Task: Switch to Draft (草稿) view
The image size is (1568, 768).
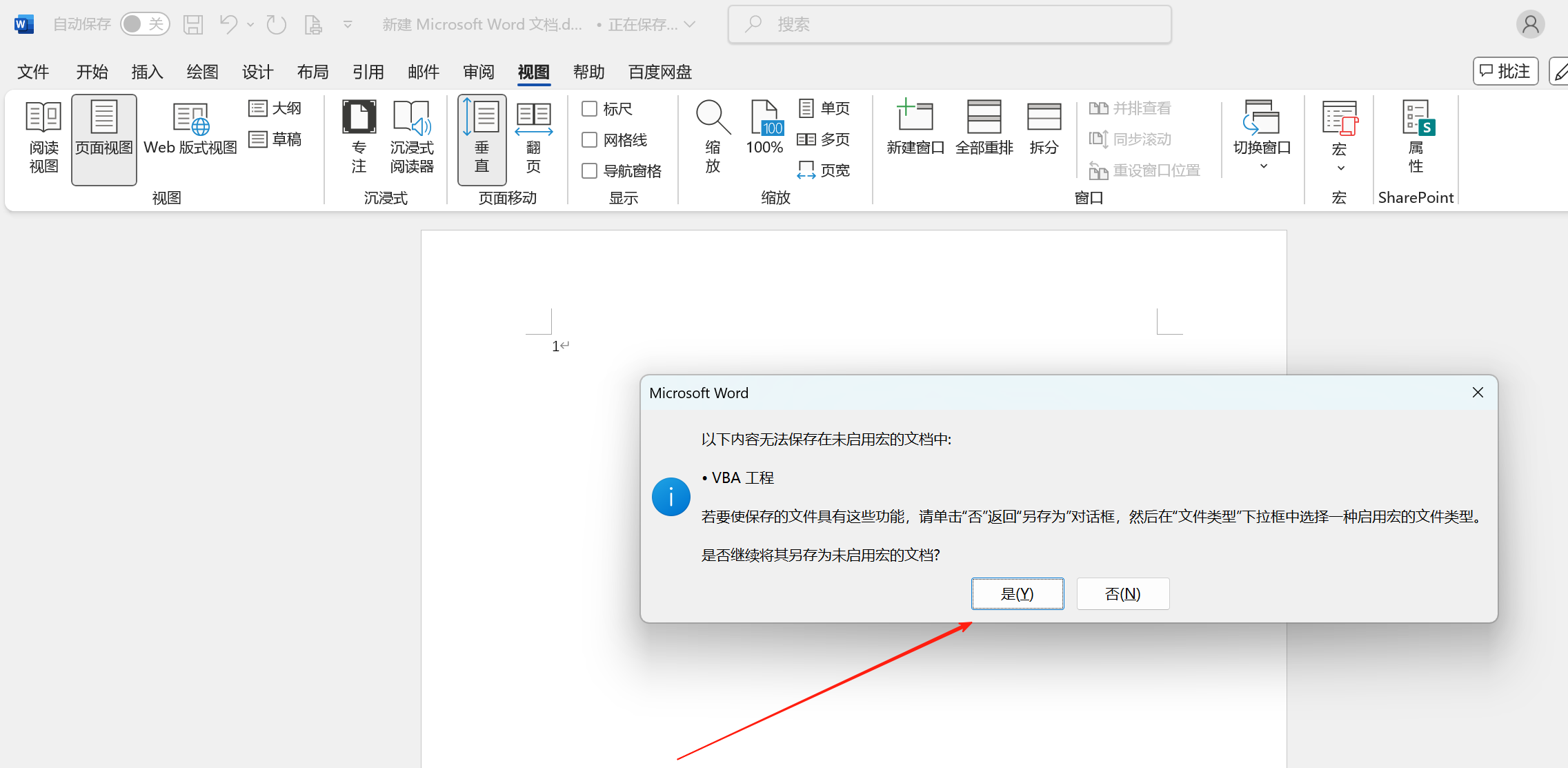Action: [x=275, y=139]
